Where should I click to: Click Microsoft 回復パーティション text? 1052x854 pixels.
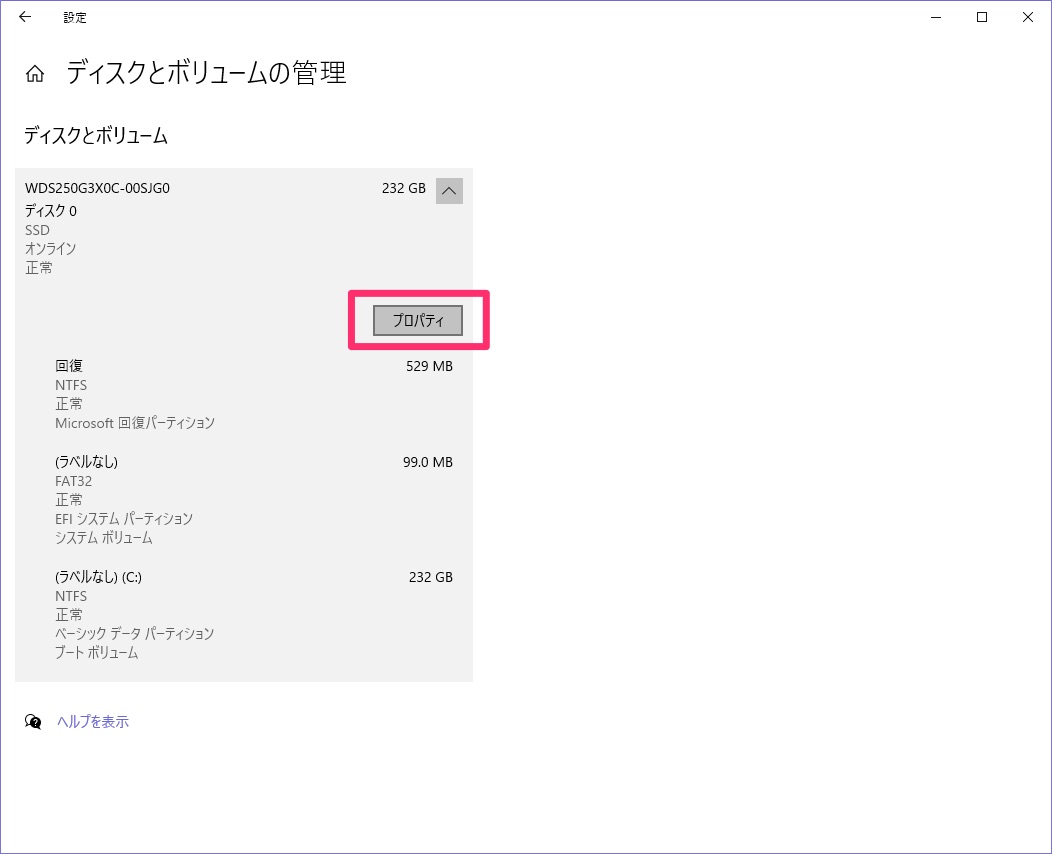pyautogui.click(x=135, y=423)
